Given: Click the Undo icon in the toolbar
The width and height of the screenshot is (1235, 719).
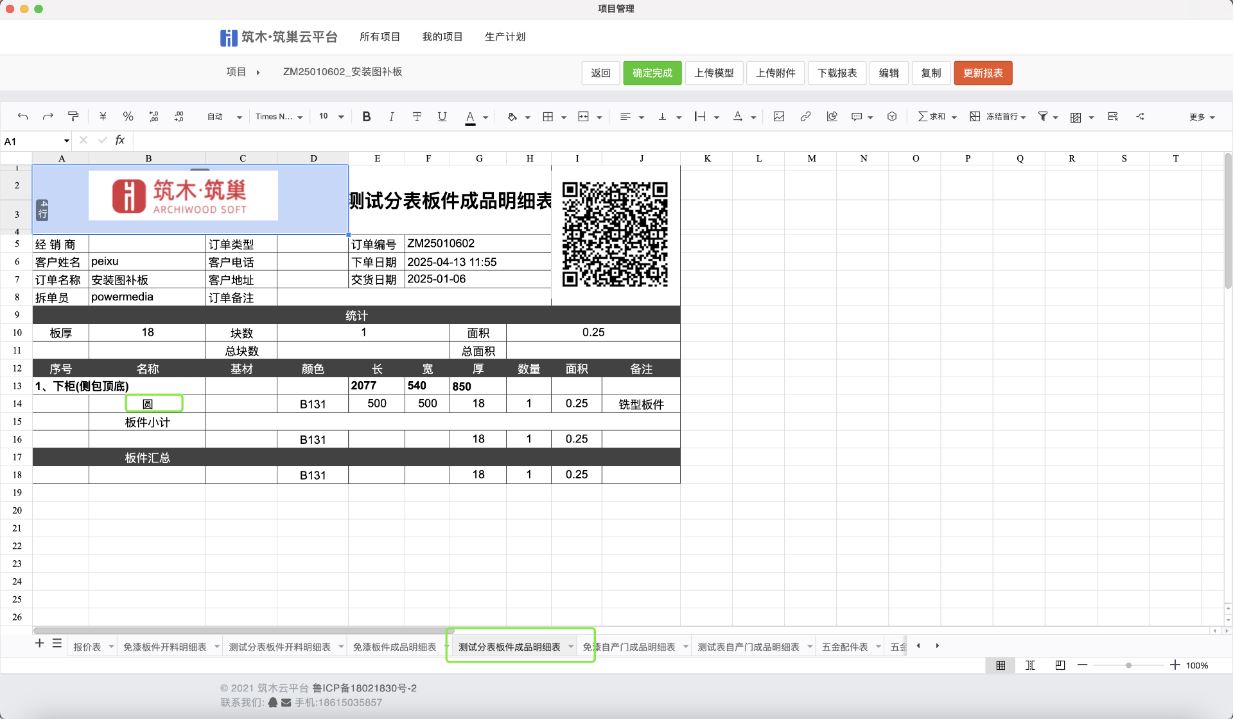Looking at the screenshot, I should click(23, 116).
